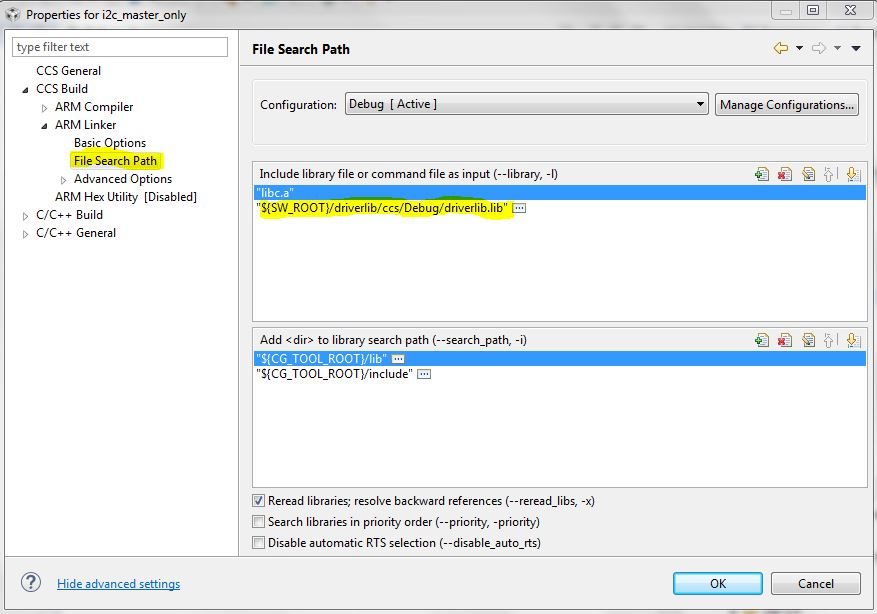Expand the C/C++ Build node
Viewport: 877px width, 614px height.
[x=25, y=216]
